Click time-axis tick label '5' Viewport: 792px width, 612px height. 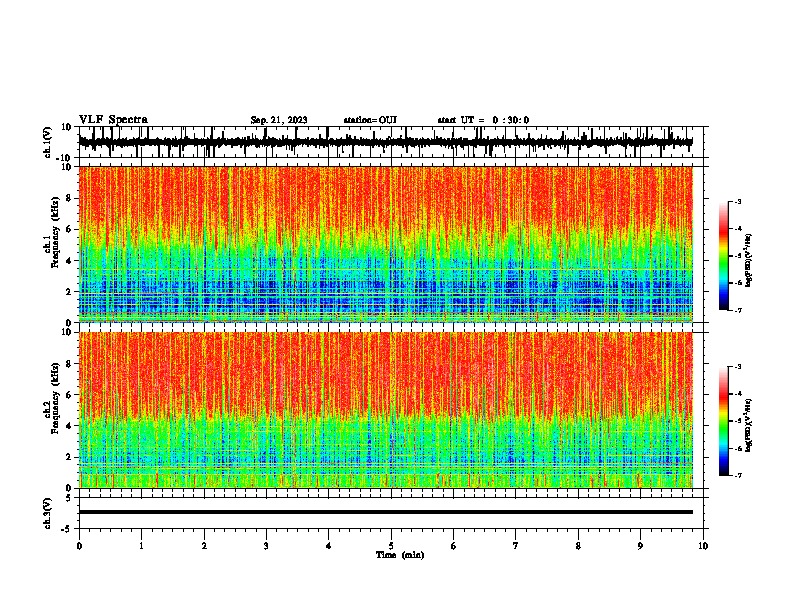click(x=391, y=546)
